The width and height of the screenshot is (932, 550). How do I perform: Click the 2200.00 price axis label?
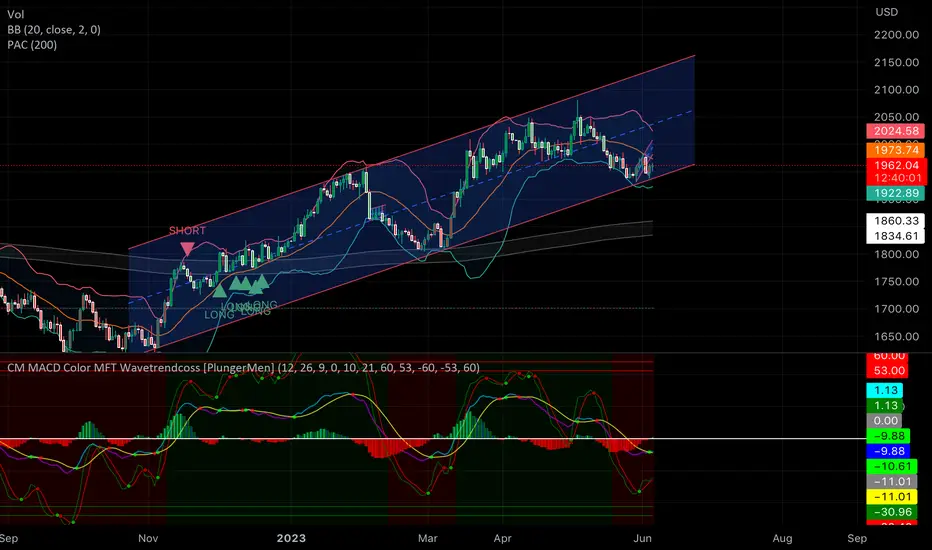tap(896, 34)
